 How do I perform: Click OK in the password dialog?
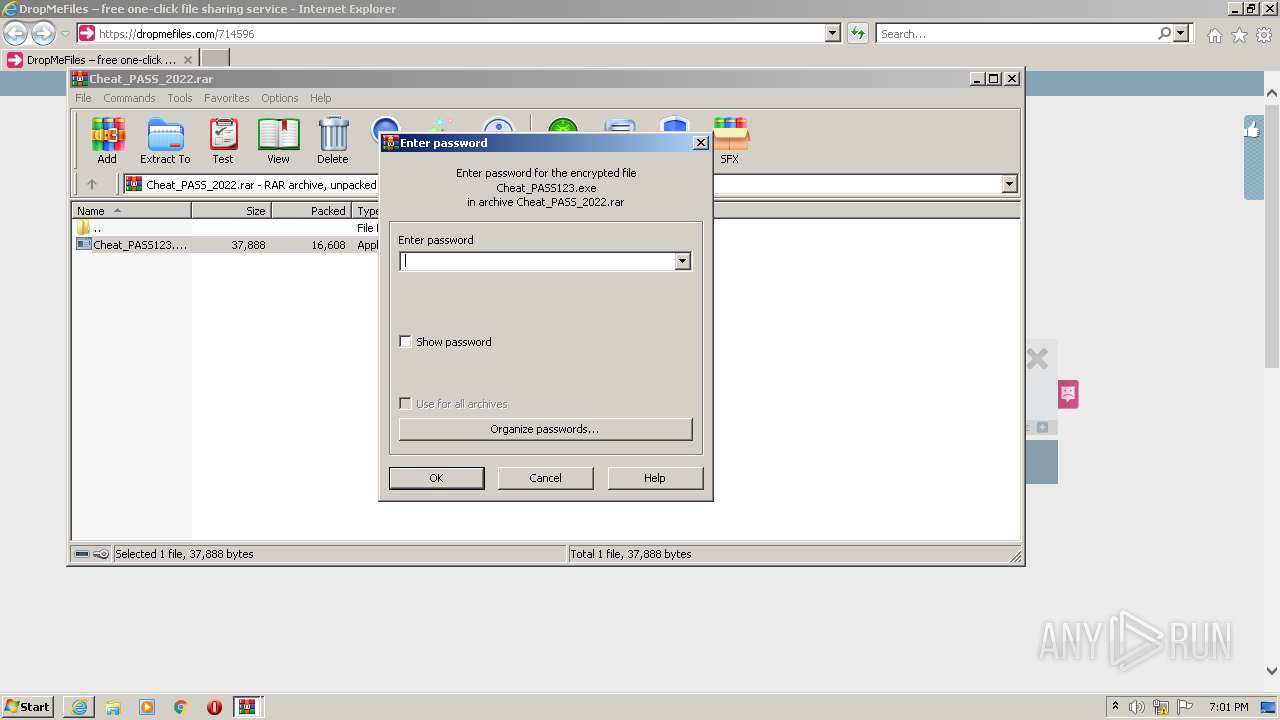tap(436, 478)
